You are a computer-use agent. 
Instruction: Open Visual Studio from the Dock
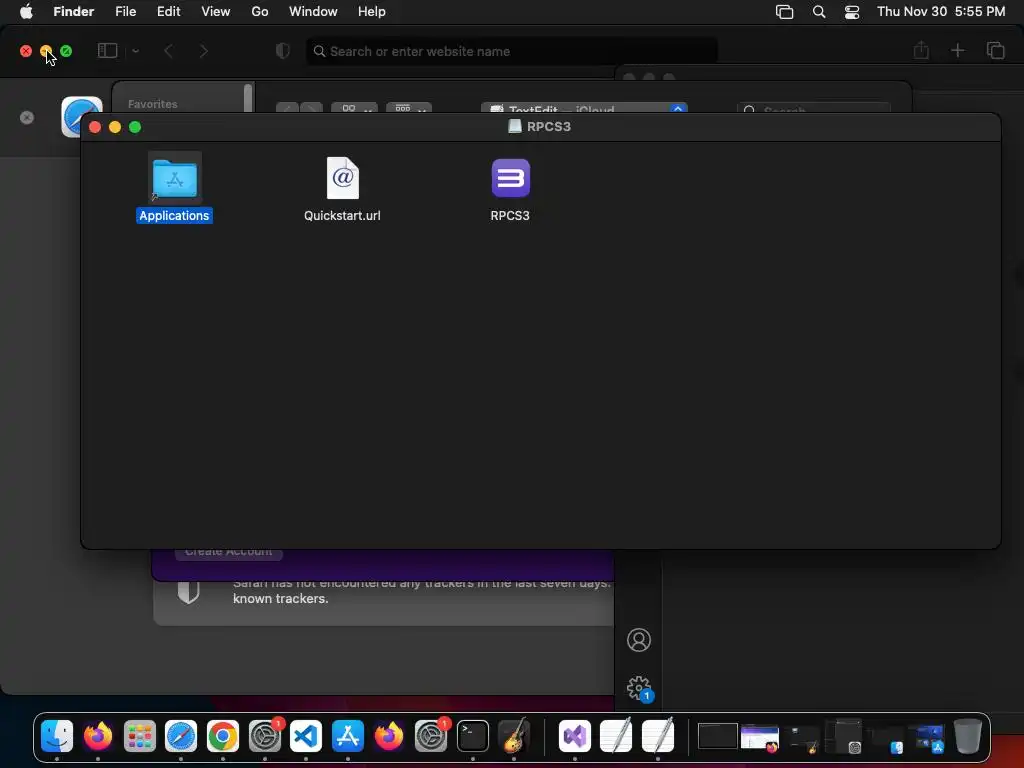tap(575, 736)
